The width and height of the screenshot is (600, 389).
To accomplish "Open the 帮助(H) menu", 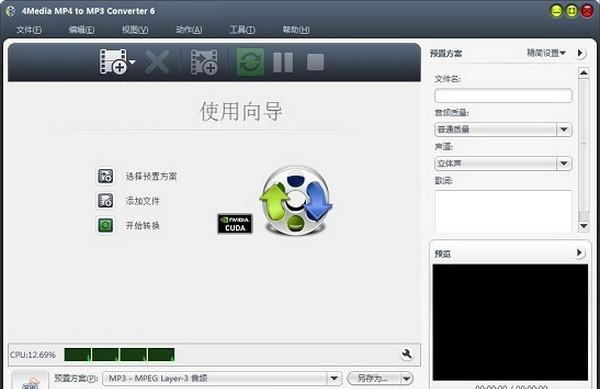I will pos(296,29).
